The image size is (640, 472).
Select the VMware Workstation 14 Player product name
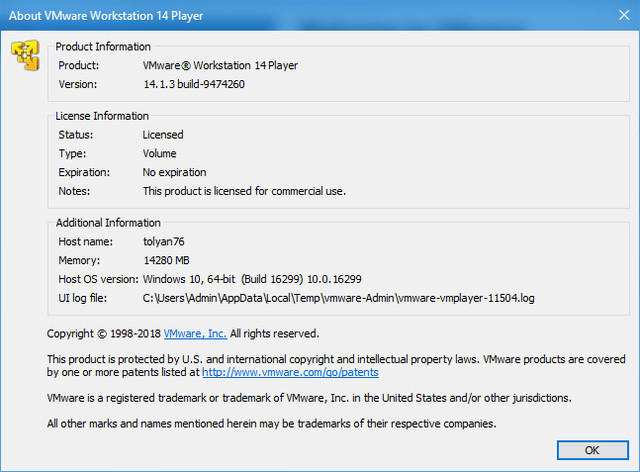220,65
